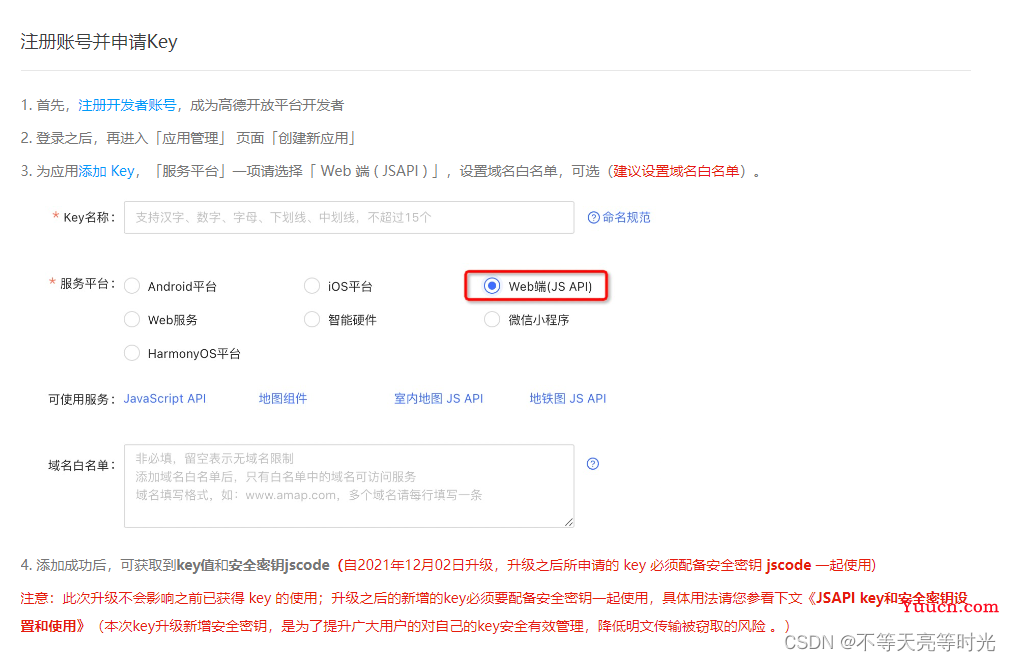
Task: Select the Web端(JS API) radio button
Action: click(x=492, y=286)
